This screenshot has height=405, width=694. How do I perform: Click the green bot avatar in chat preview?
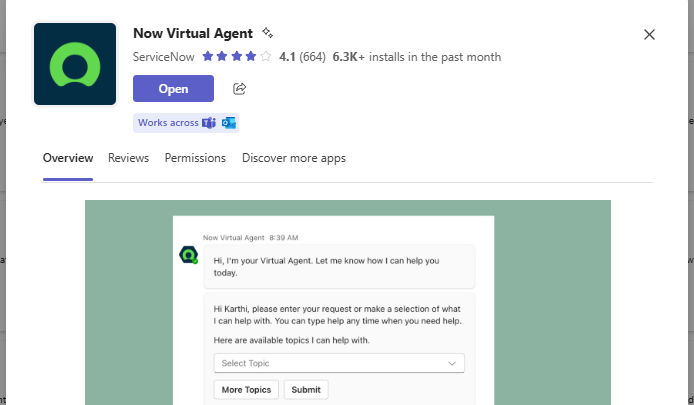[188, 255]
